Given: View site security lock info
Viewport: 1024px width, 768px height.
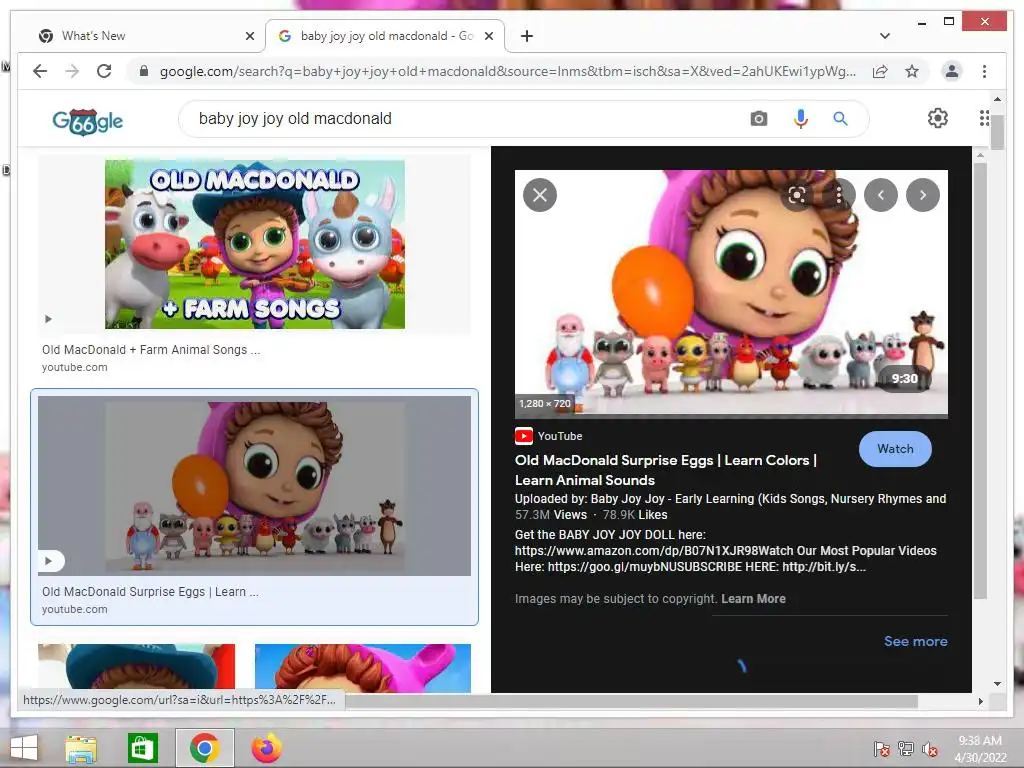Looking at the screenshot, I should [x=144, y=71].
